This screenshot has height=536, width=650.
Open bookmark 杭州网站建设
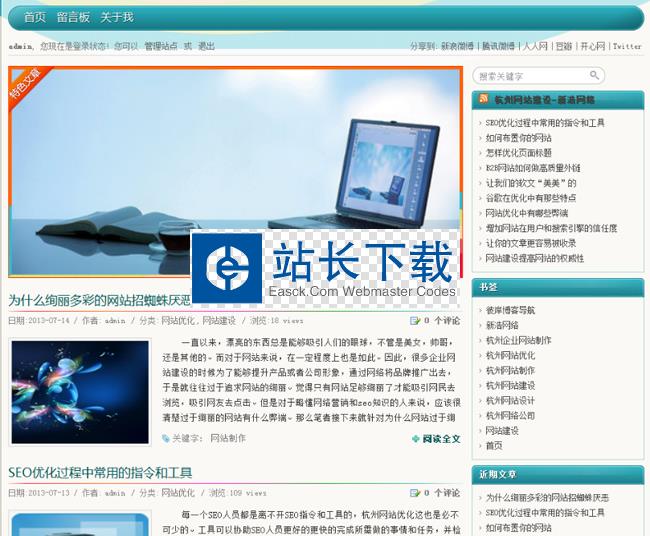510,386
